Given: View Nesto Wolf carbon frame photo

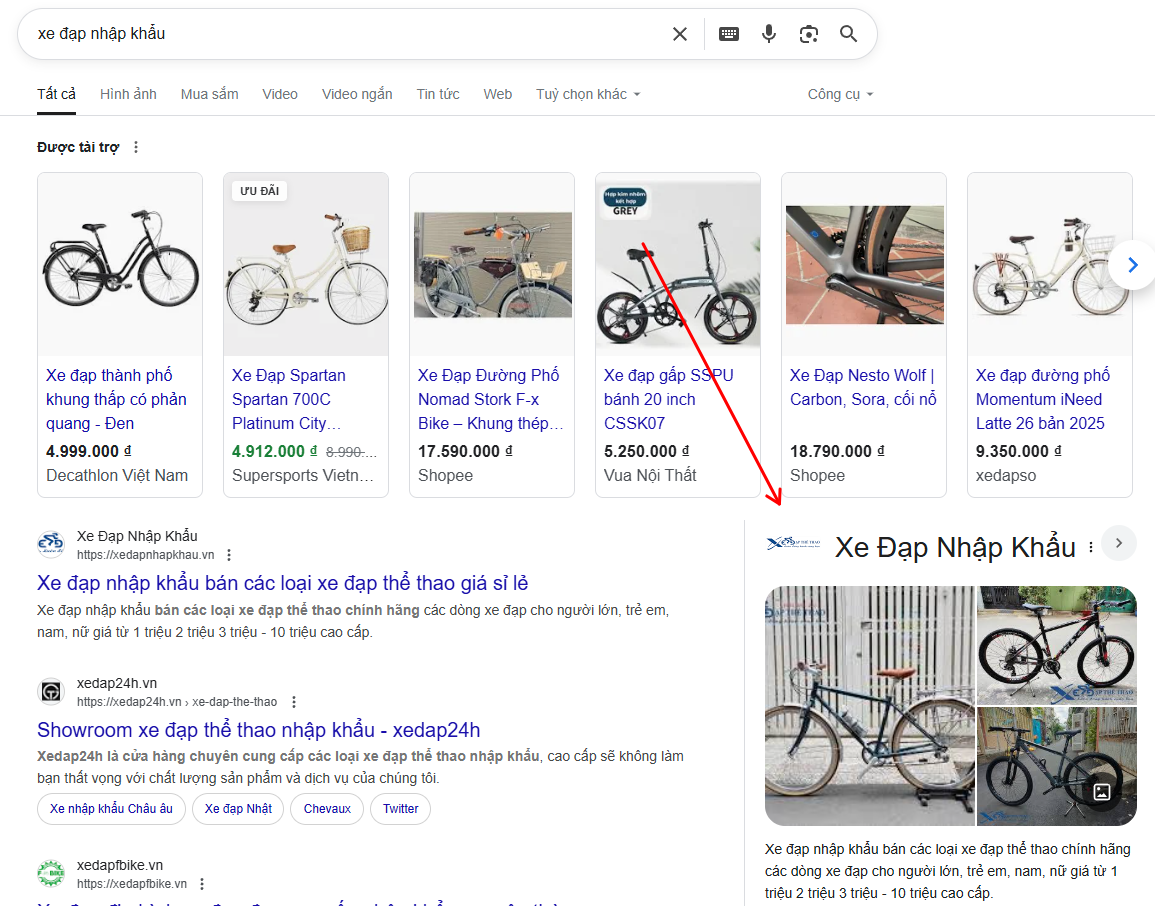Looking at the screenshot, I should [x=864, y=264].
